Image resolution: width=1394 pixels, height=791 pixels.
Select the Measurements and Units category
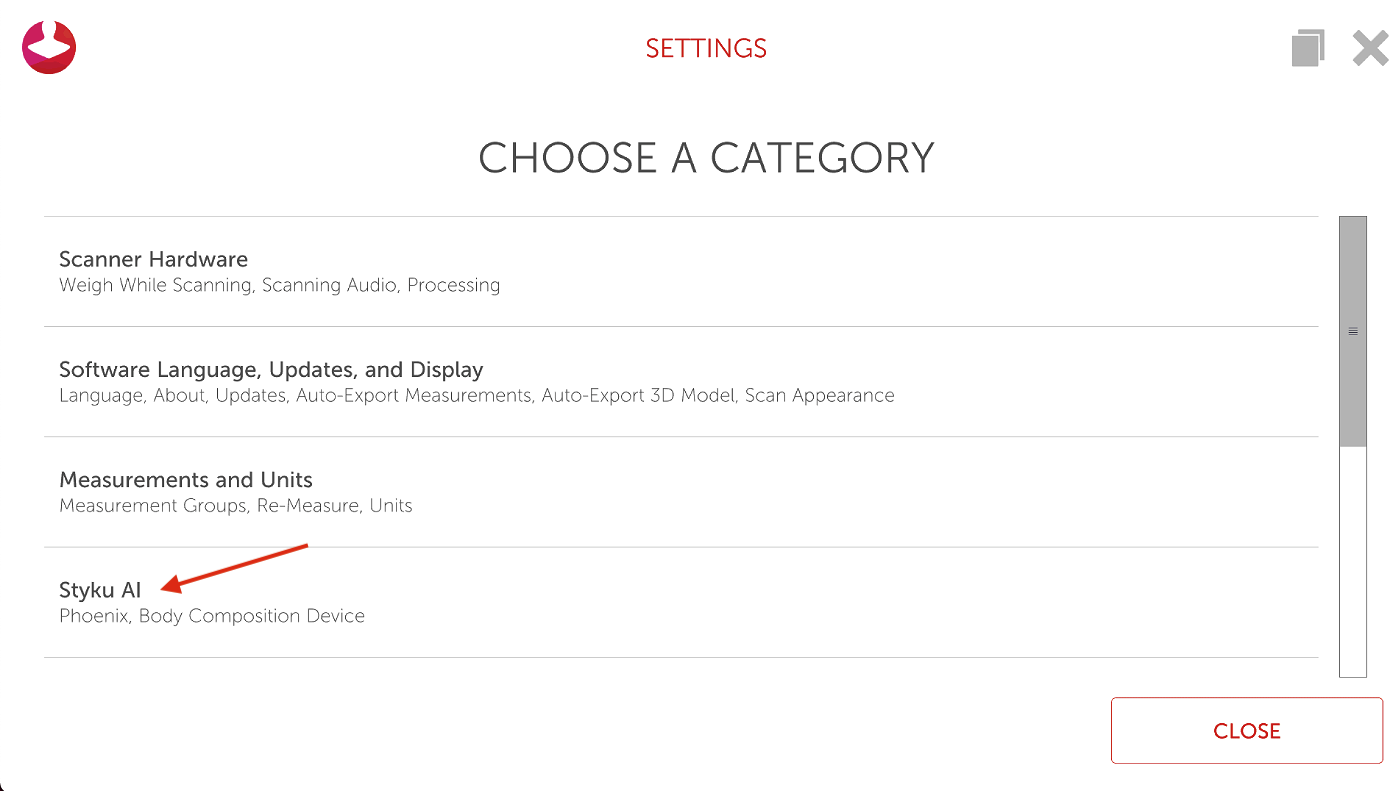pyautogui.click(x=186, y=480)
